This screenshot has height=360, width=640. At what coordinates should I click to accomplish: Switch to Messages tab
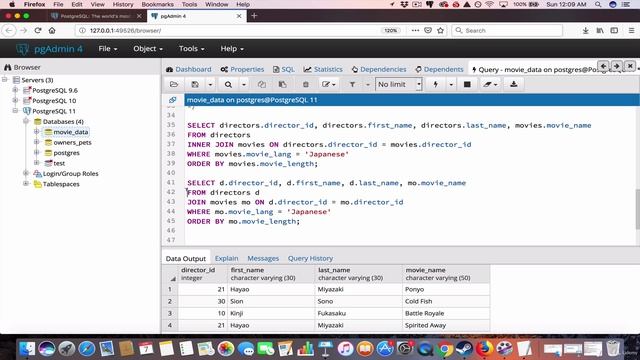[x=263, y=258]
